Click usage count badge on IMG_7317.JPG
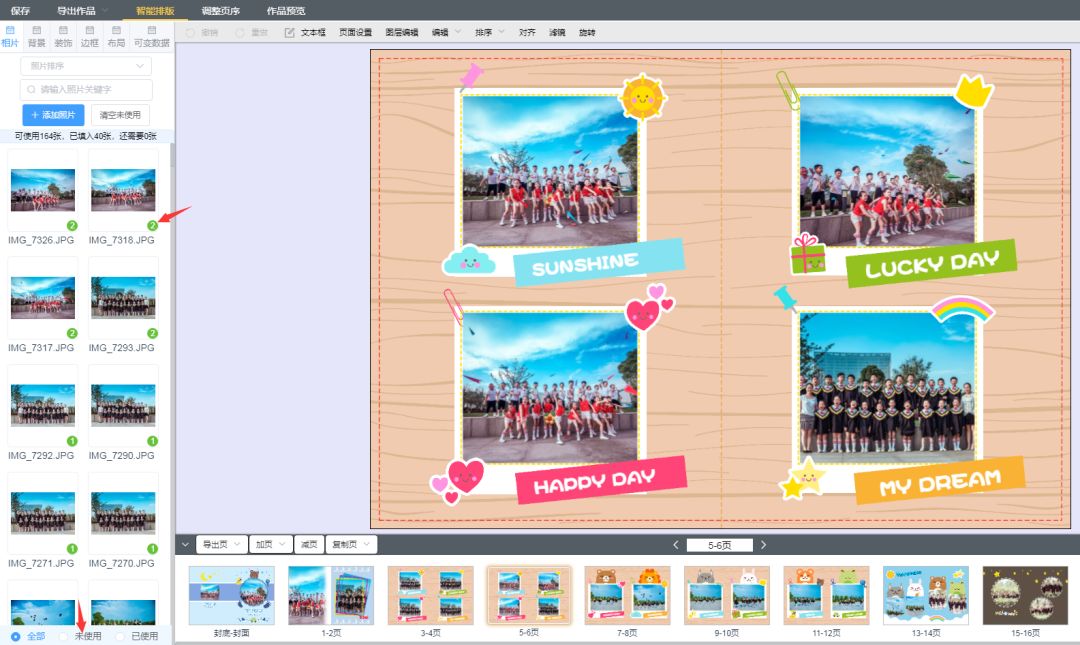 click(72, 333)
